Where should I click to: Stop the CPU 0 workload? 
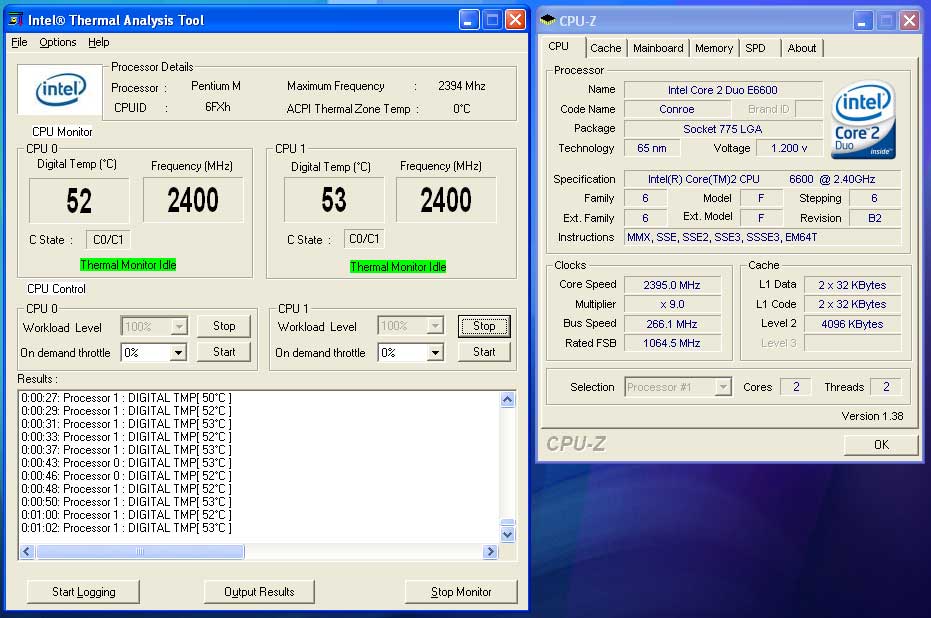(224, 326)
